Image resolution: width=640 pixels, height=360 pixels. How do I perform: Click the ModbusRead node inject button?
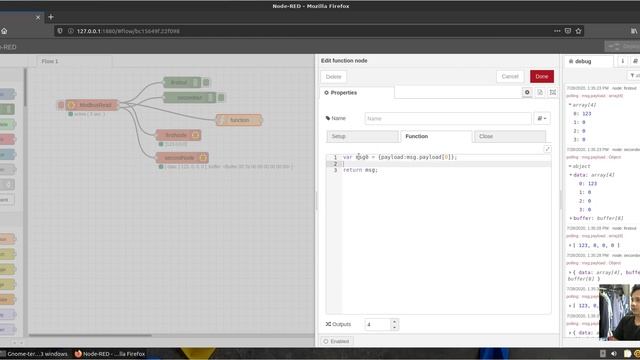coord(61,105)
